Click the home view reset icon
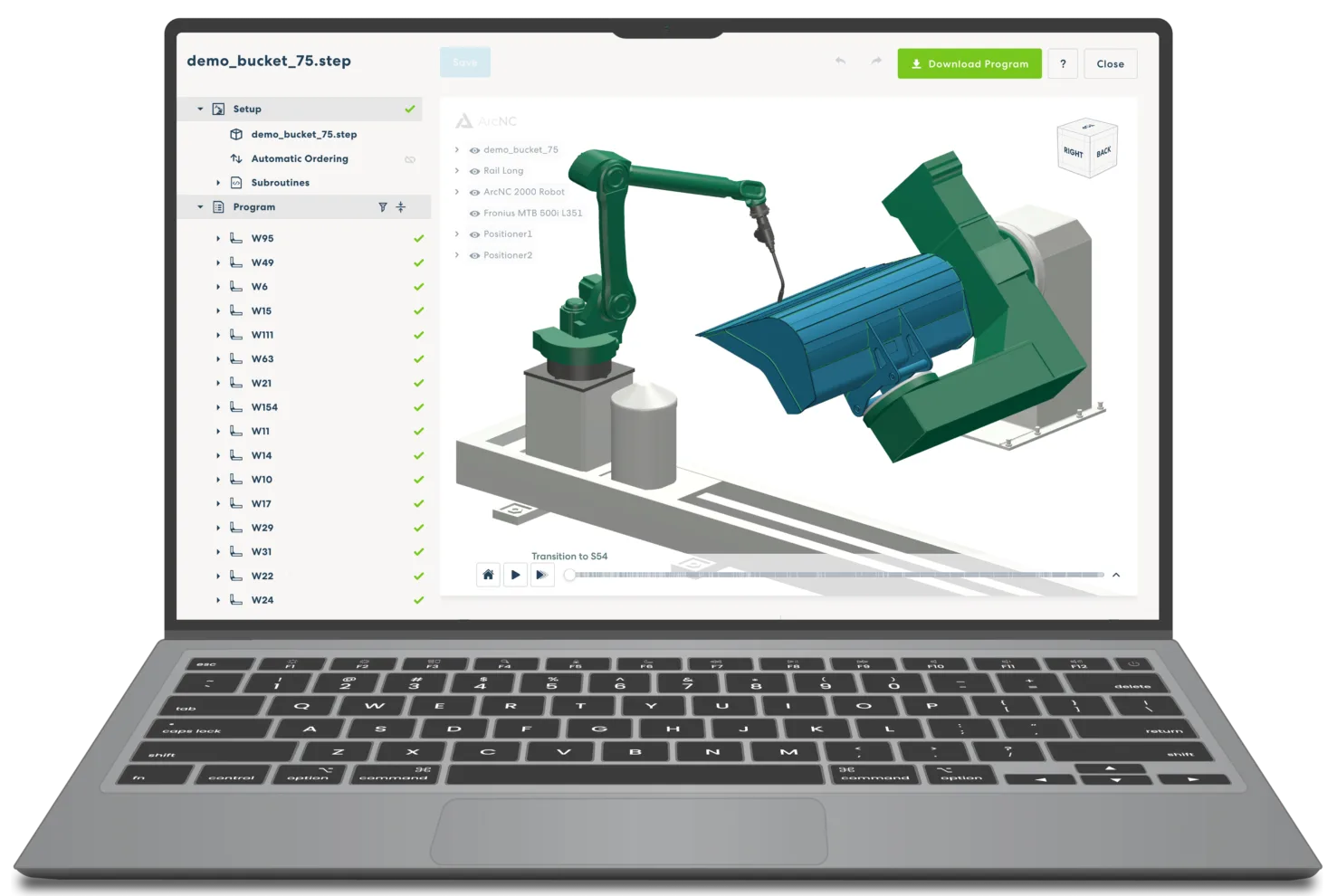Image resolution: width=1337 pixels, height=896 pixels. [488, 575]
